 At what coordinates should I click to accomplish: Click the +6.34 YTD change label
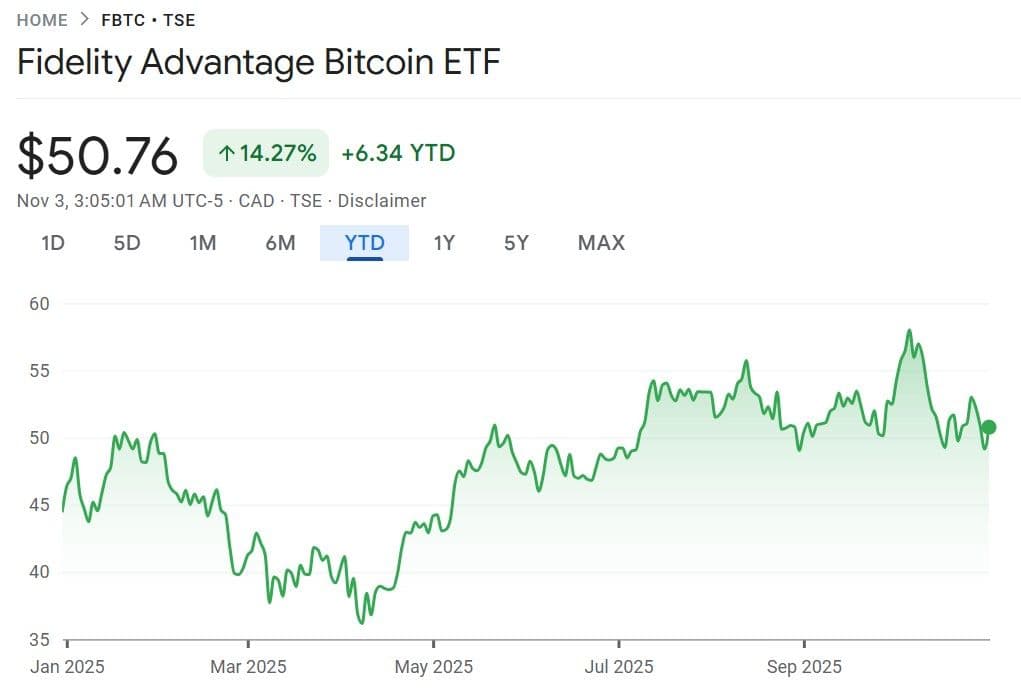tap(398, 153)
